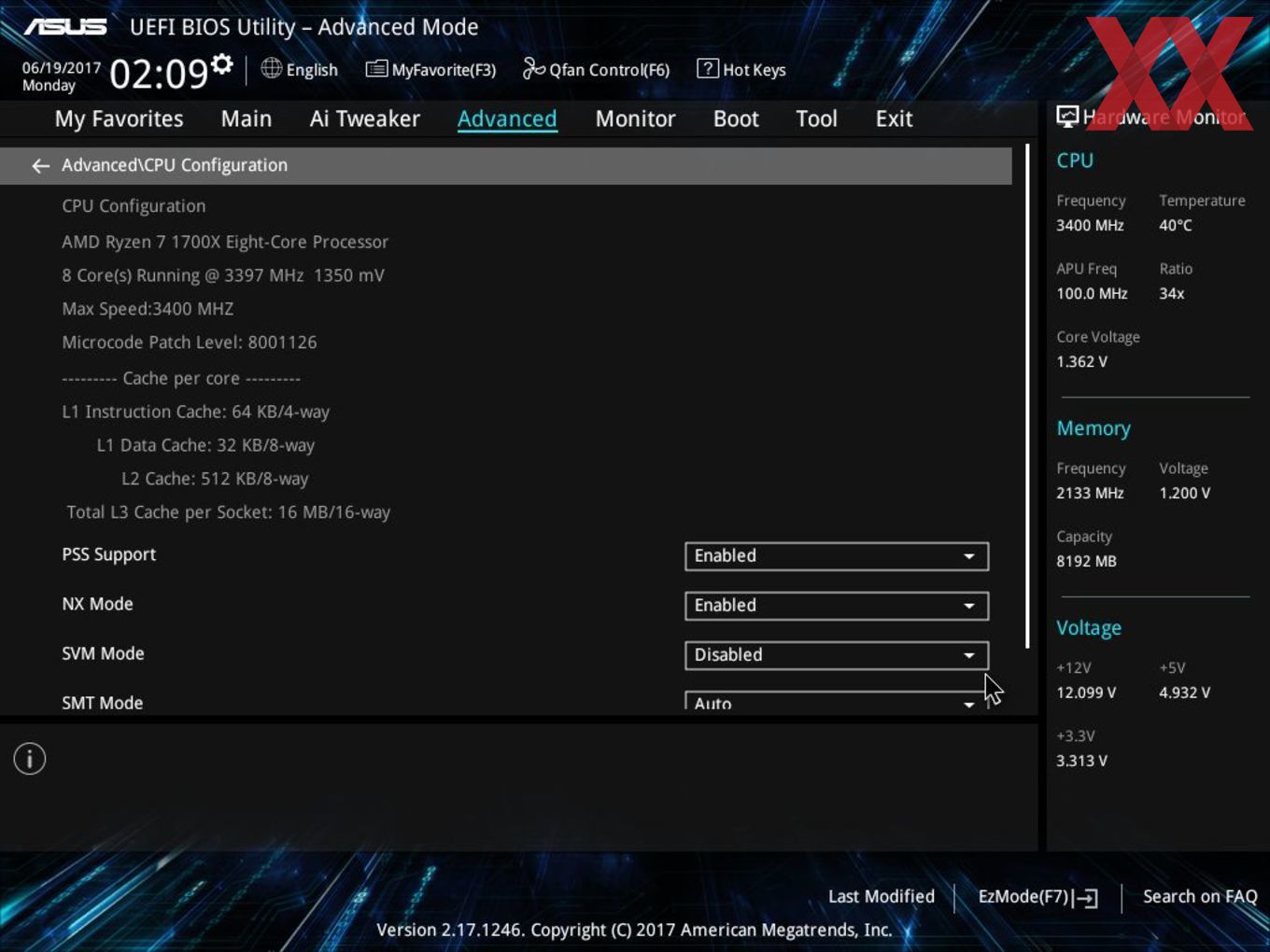Click the memory frequency 2133 MHz value

pyautogui.click(x=1090, y=493)
